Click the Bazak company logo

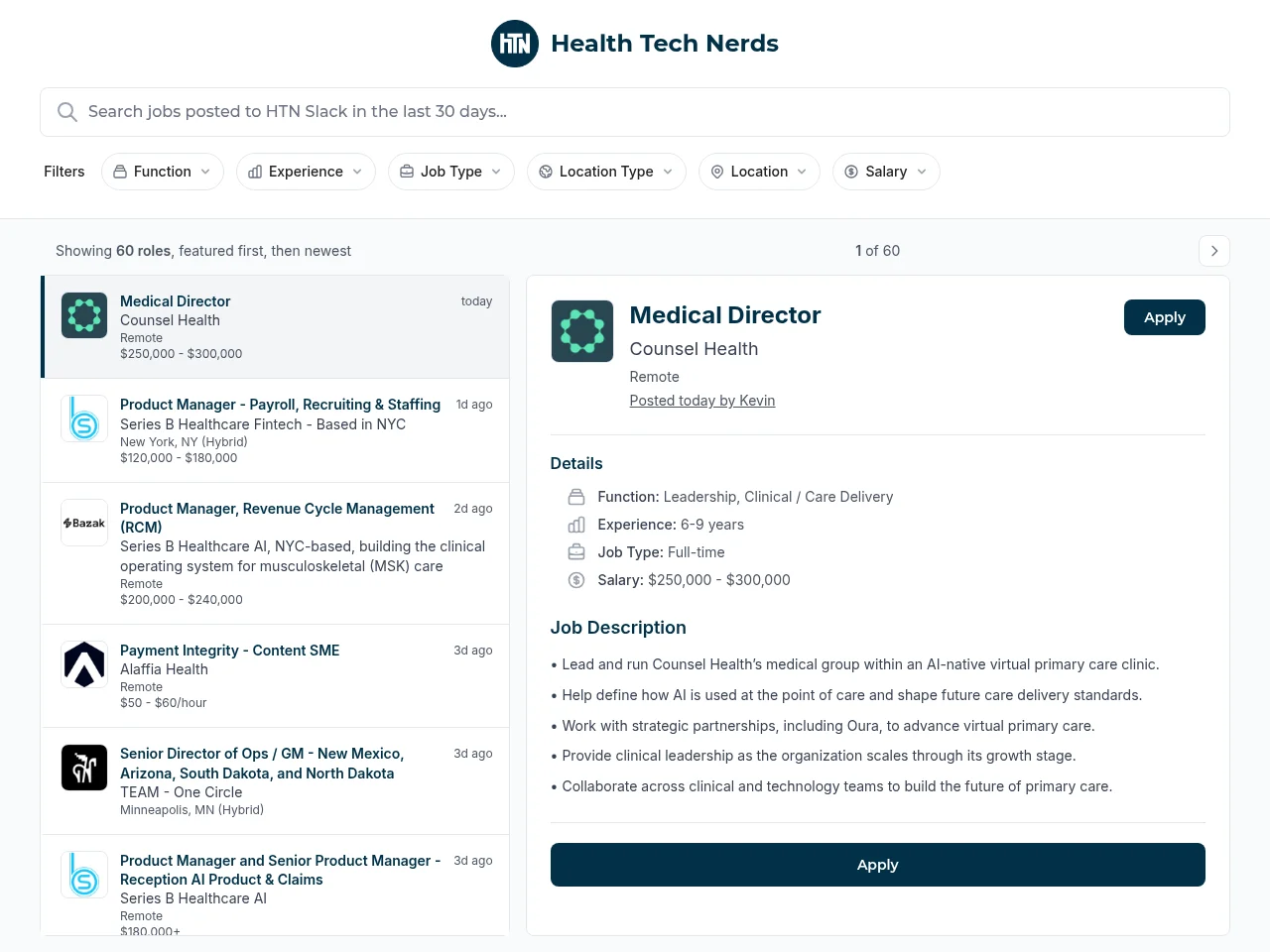pyautogui.click(x=84, y=523)
